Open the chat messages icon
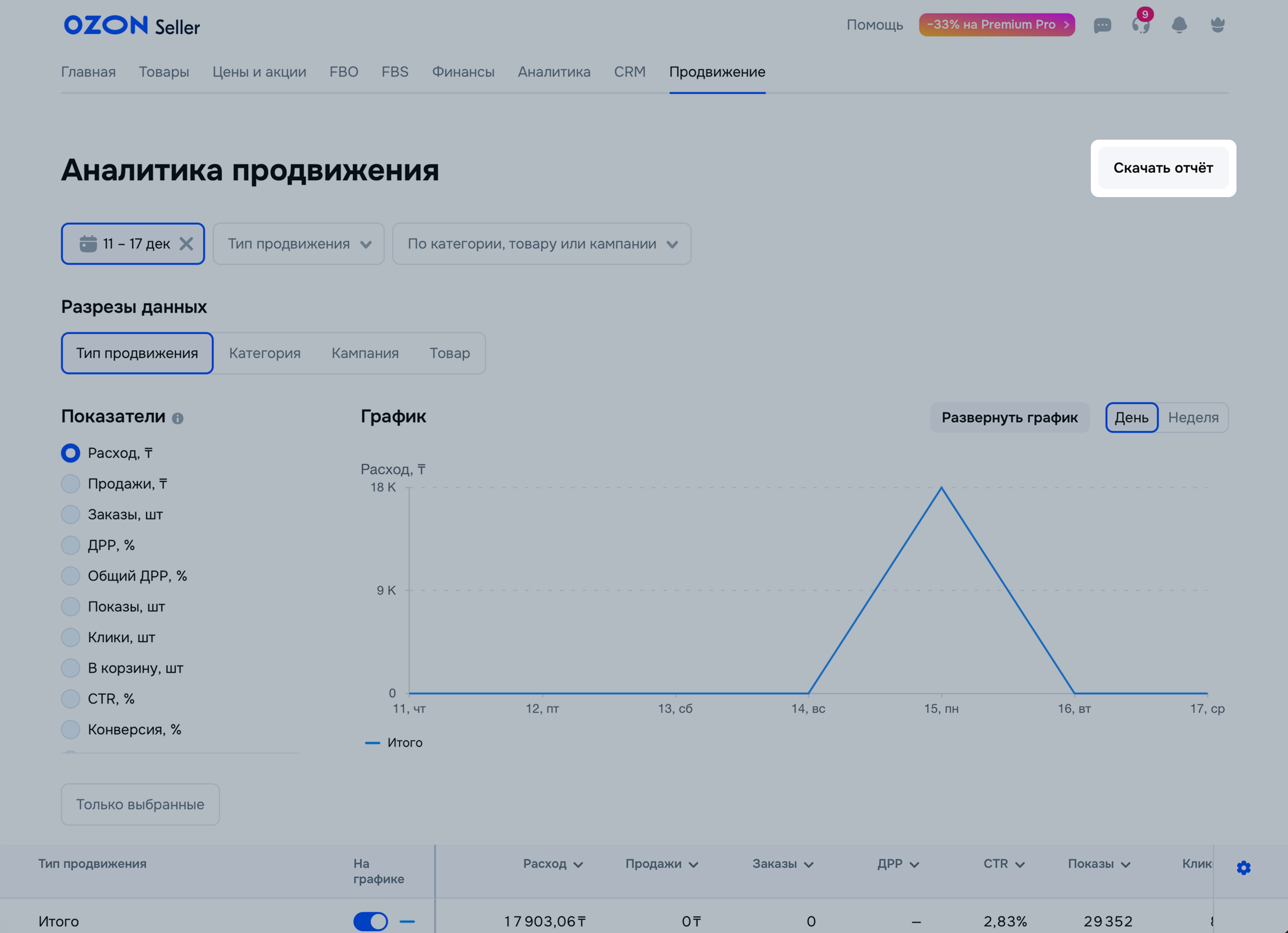 tap(1102, 26)
